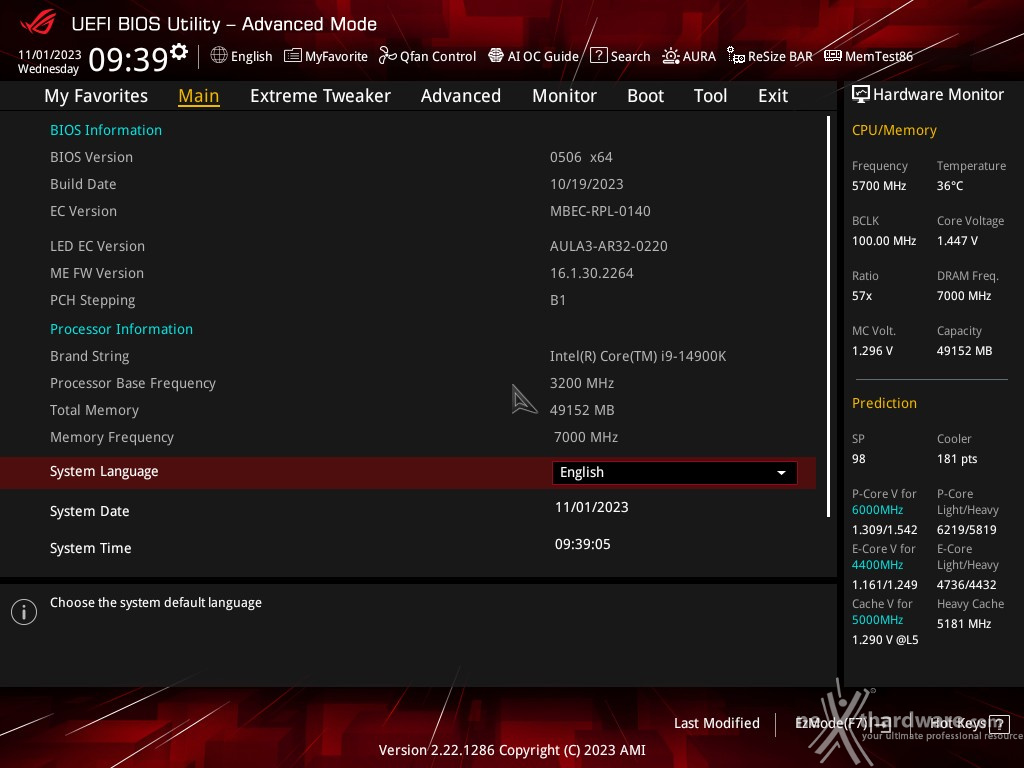Click the BIOS version value 0506 x64
Screen dimensions: 1024x768
[x=581, y=157]
